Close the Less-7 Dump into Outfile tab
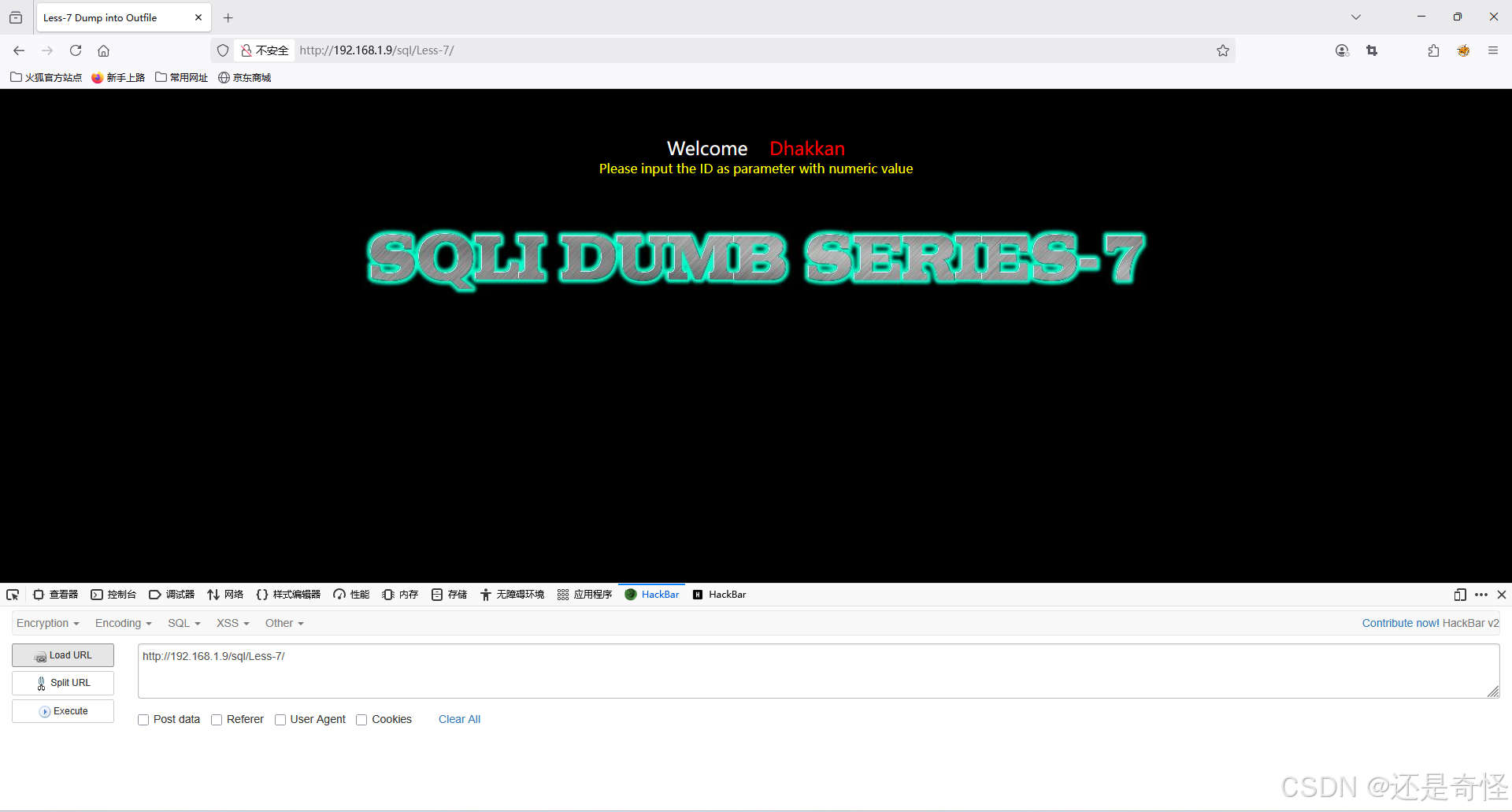Screen dimensions: 1512x812 [x=198, y=17]
